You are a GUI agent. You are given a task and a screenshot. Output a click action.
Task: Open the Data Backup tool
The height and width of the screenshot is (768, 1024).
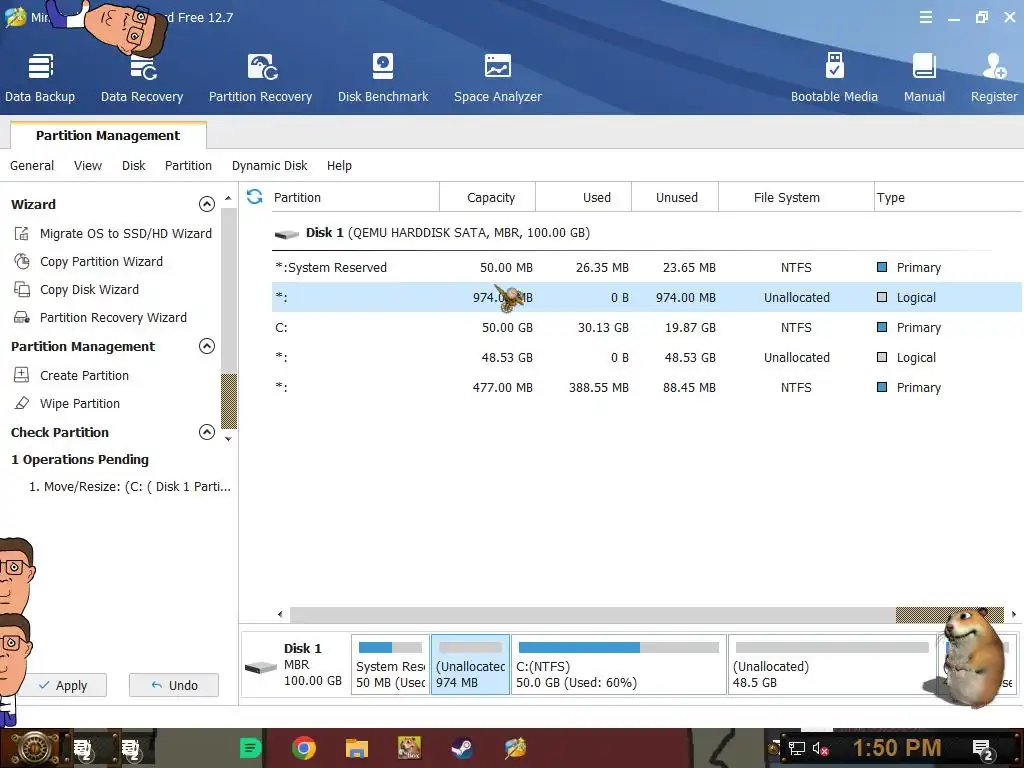point(40,78)
